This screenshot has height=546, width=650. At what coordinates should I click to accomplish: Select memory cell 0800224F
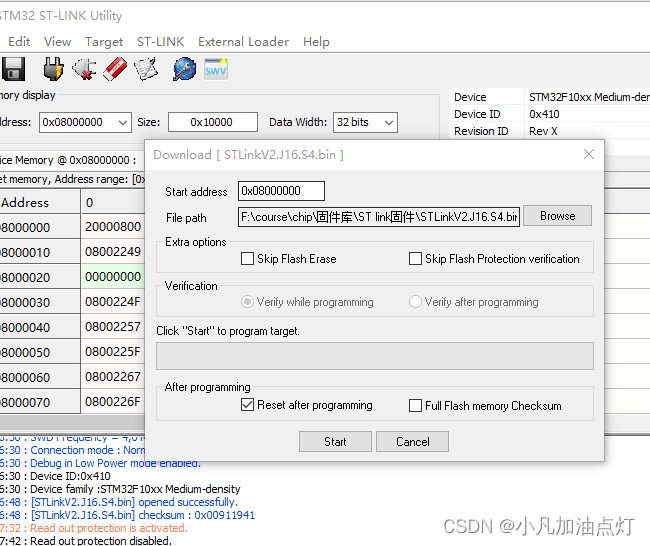coord(113,302)
